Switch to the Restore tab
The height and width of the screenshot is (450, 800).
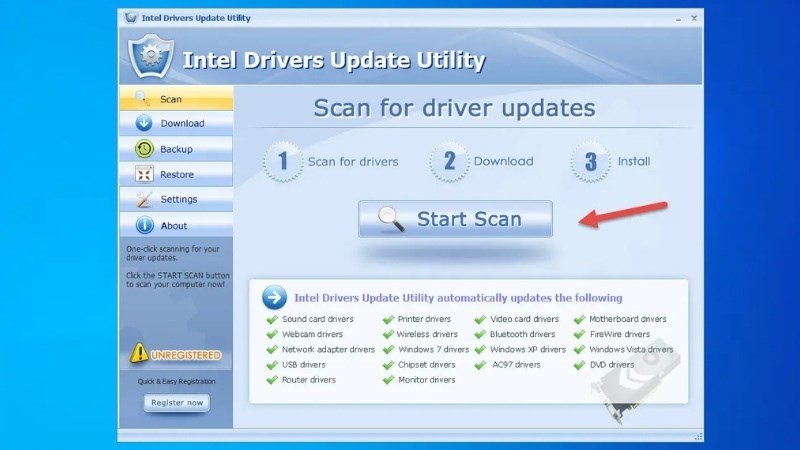tap(177, 174)
